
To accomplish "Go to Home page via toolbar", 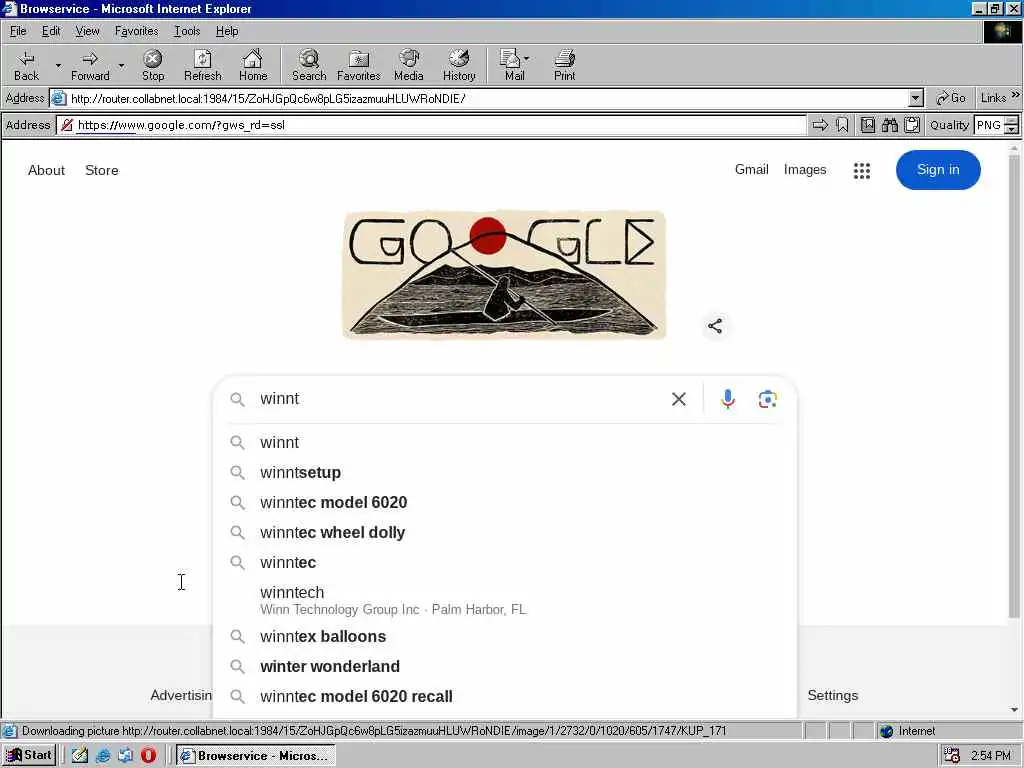I will [x=253, y=65].
